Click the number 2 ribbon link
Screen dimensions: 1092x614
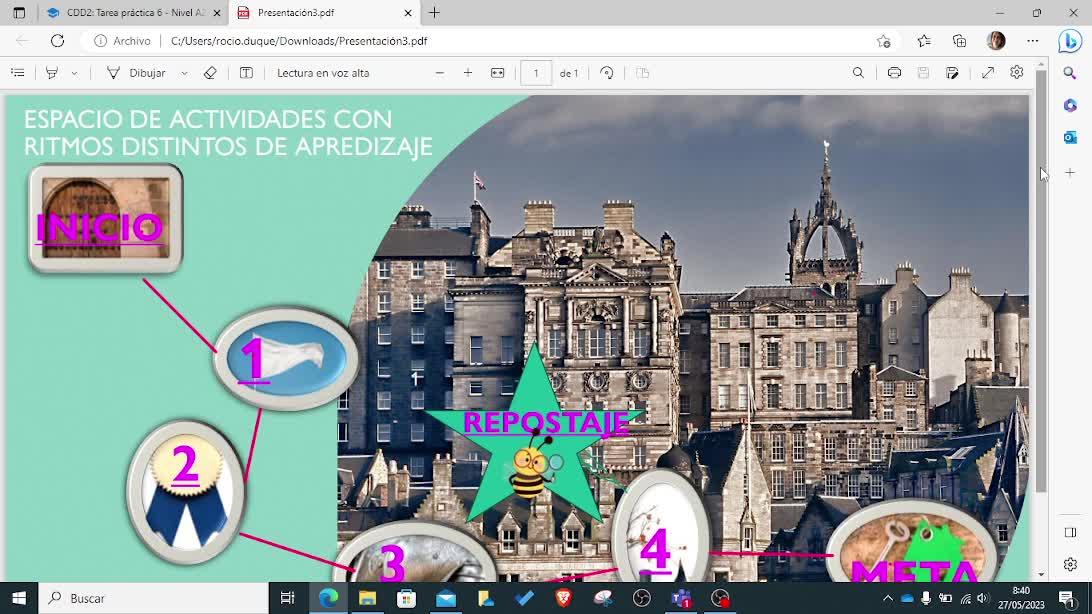pyautogui.click(x=185, y=465)
